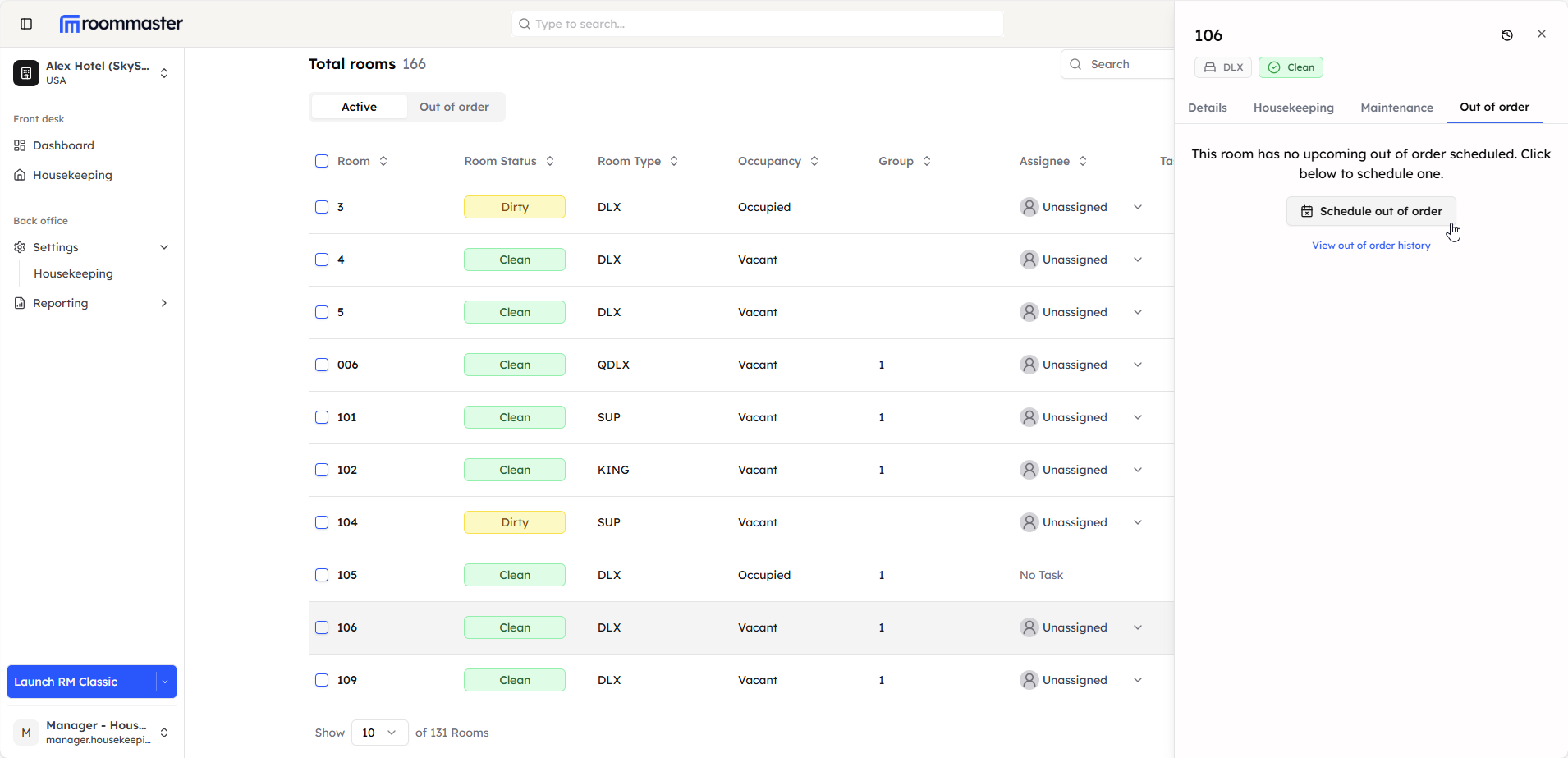Open assignee dropdown for room 3
The height and width of the screenshot is (758, 1568).
(x=1138, y=207)
